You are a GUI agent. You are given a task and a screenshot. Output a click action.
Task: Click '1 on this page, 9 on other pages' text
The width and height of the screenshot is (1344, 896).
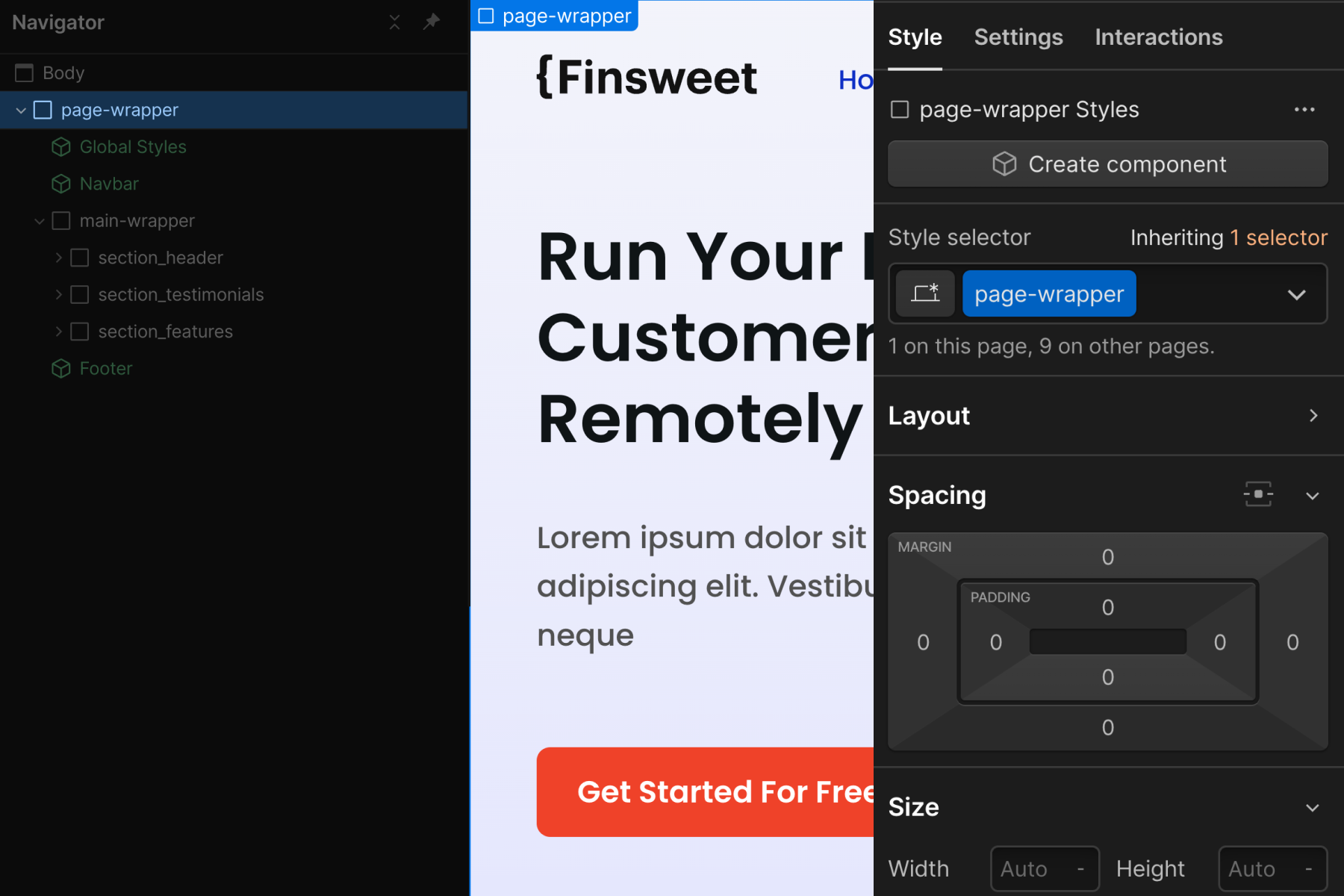point(1051,346)
